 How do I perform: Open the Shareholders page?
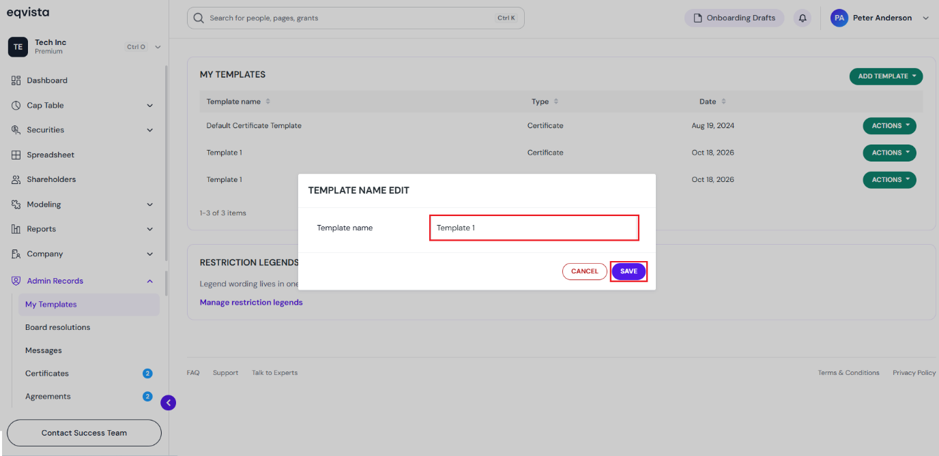click(x=51, y=179)
